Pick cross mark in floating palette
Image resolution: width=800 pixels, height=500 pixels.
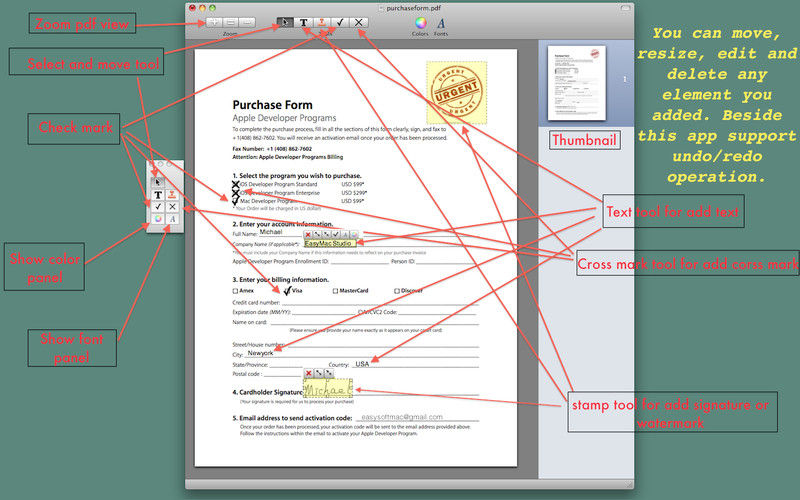point(172,207)
